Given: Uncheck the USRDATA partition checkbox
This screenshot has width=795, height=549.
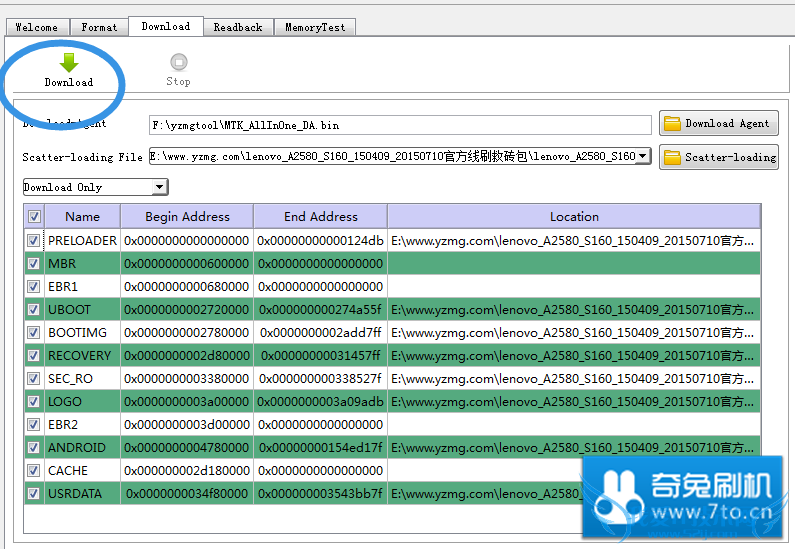Looking at the screenshot, I should click(34, 493).
